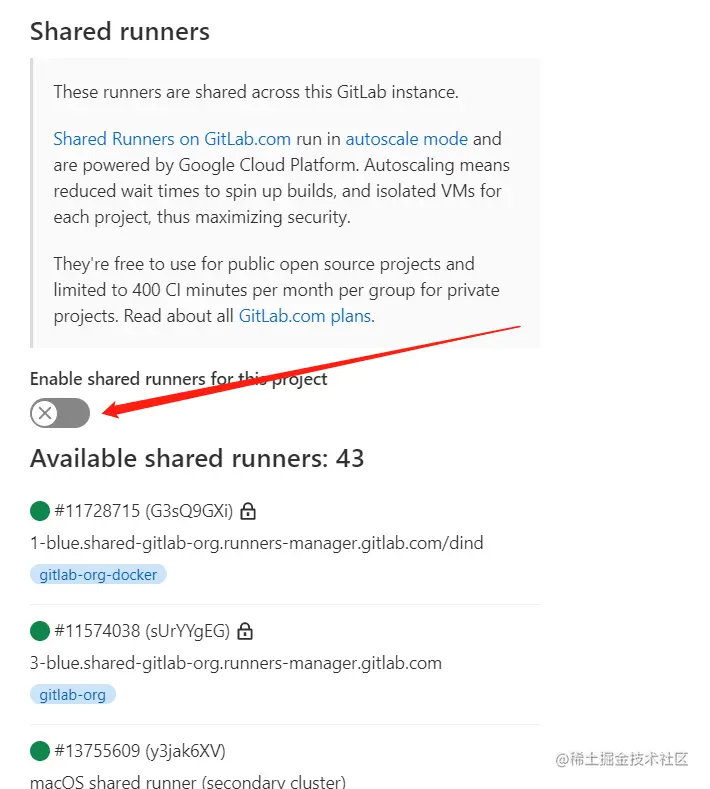
Task: Click runner ID #11574038 (sUrYYgEG)
Action: point(142,630)
